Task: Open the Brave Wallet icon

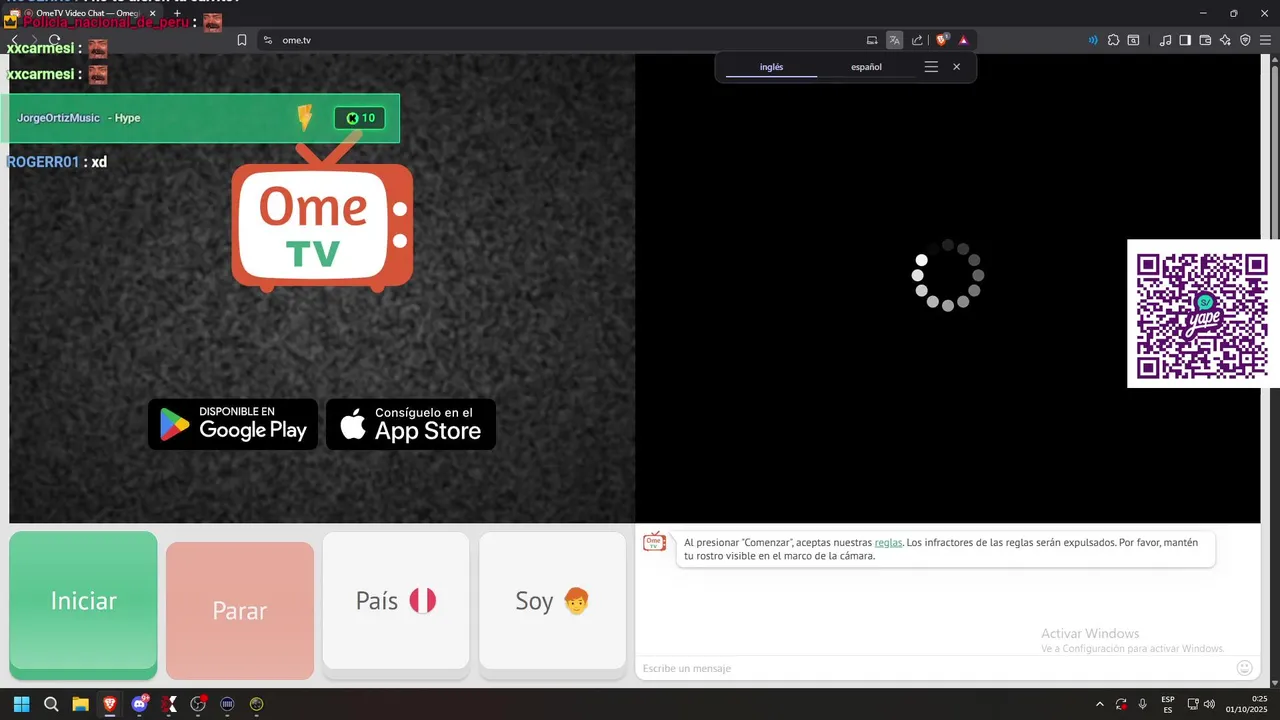Action: (1205, 40)
